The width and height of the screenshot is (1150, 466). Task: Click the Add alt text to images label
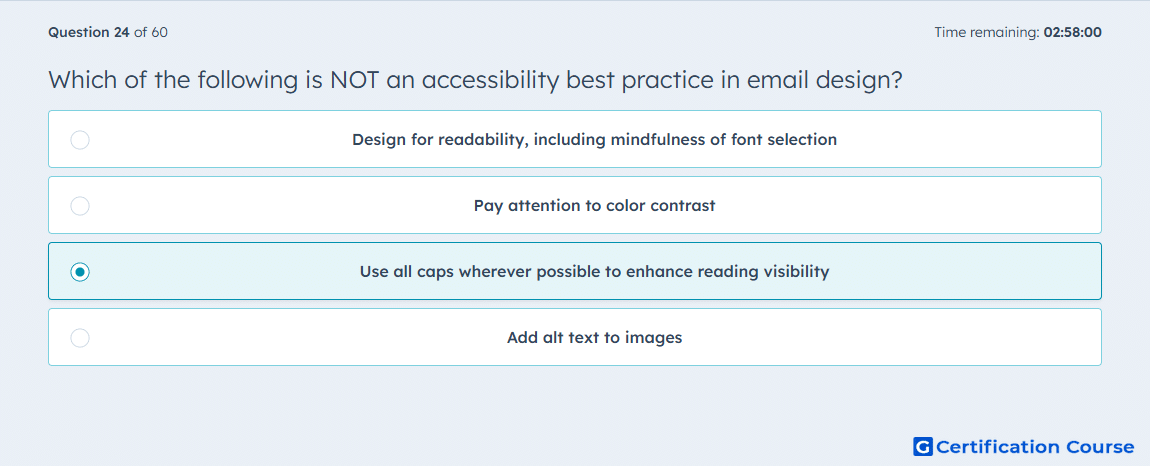[594, 338]
